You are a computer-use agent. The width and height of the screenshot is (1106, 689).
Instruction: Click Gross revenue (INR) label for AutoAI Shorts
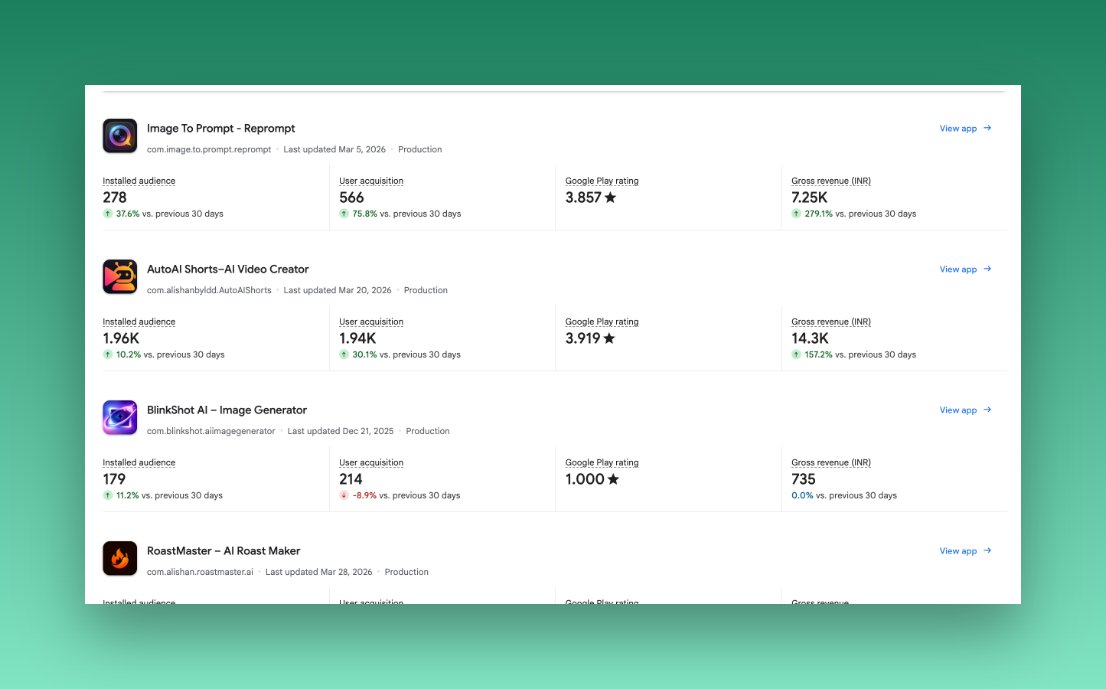tap(831, 322)
